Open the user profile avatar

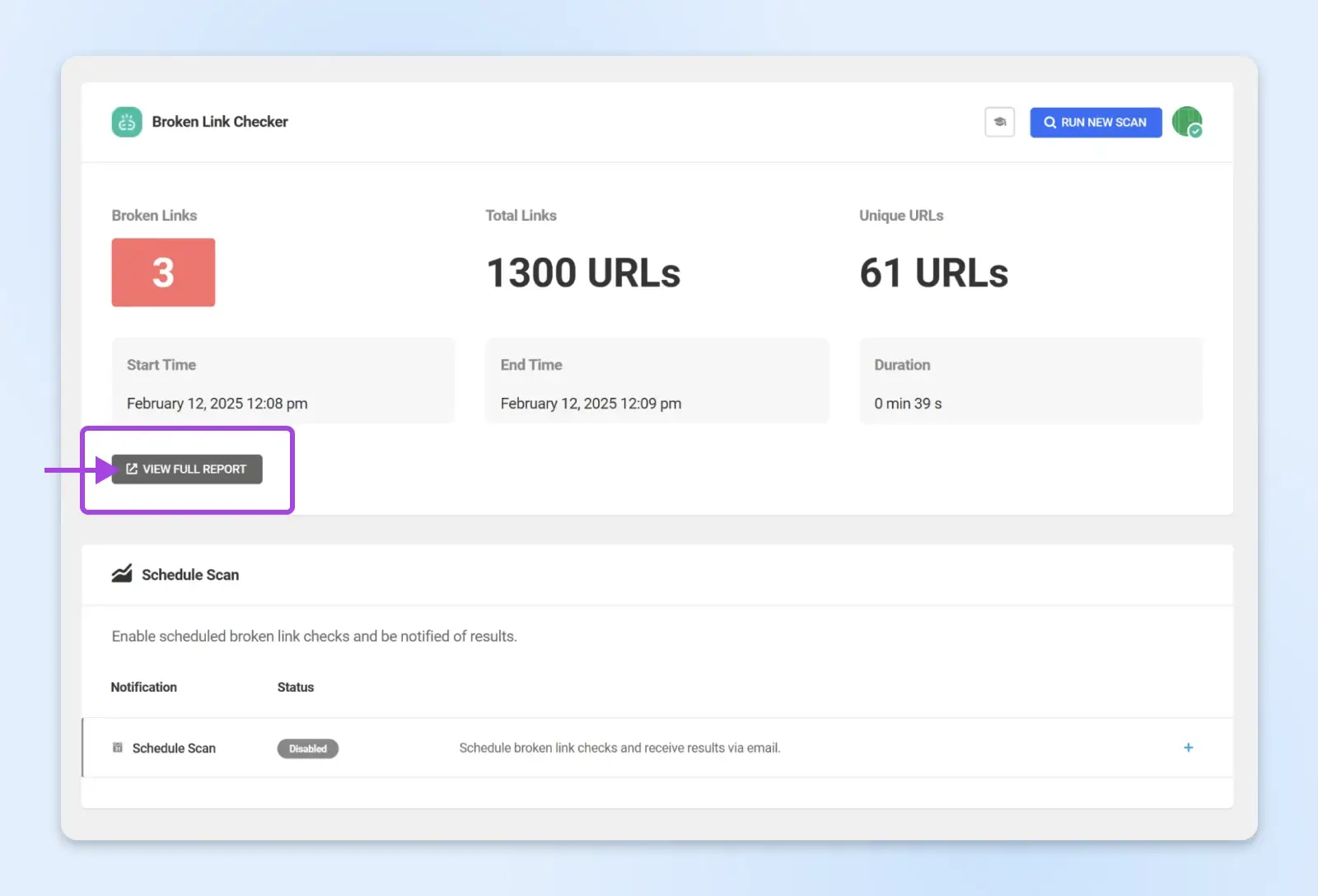pyautogui.click(x=1185, y=120)
